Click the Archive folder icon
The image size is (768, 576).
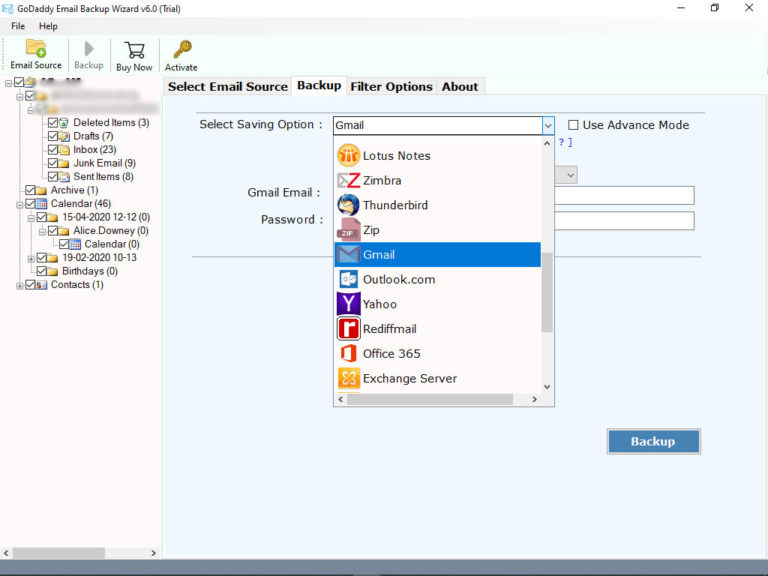[42, 190]
